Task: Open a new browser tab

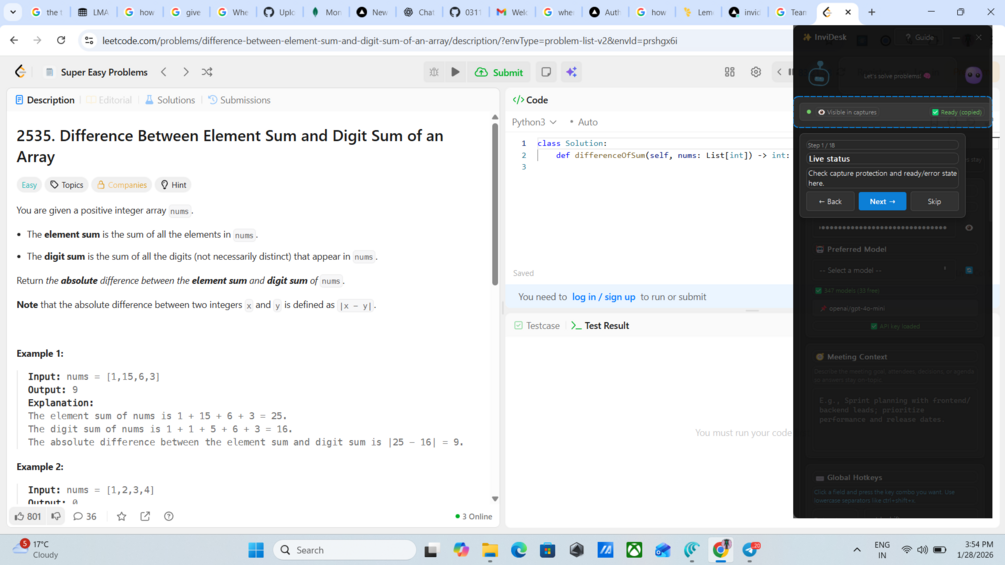Action: [872, 12]
